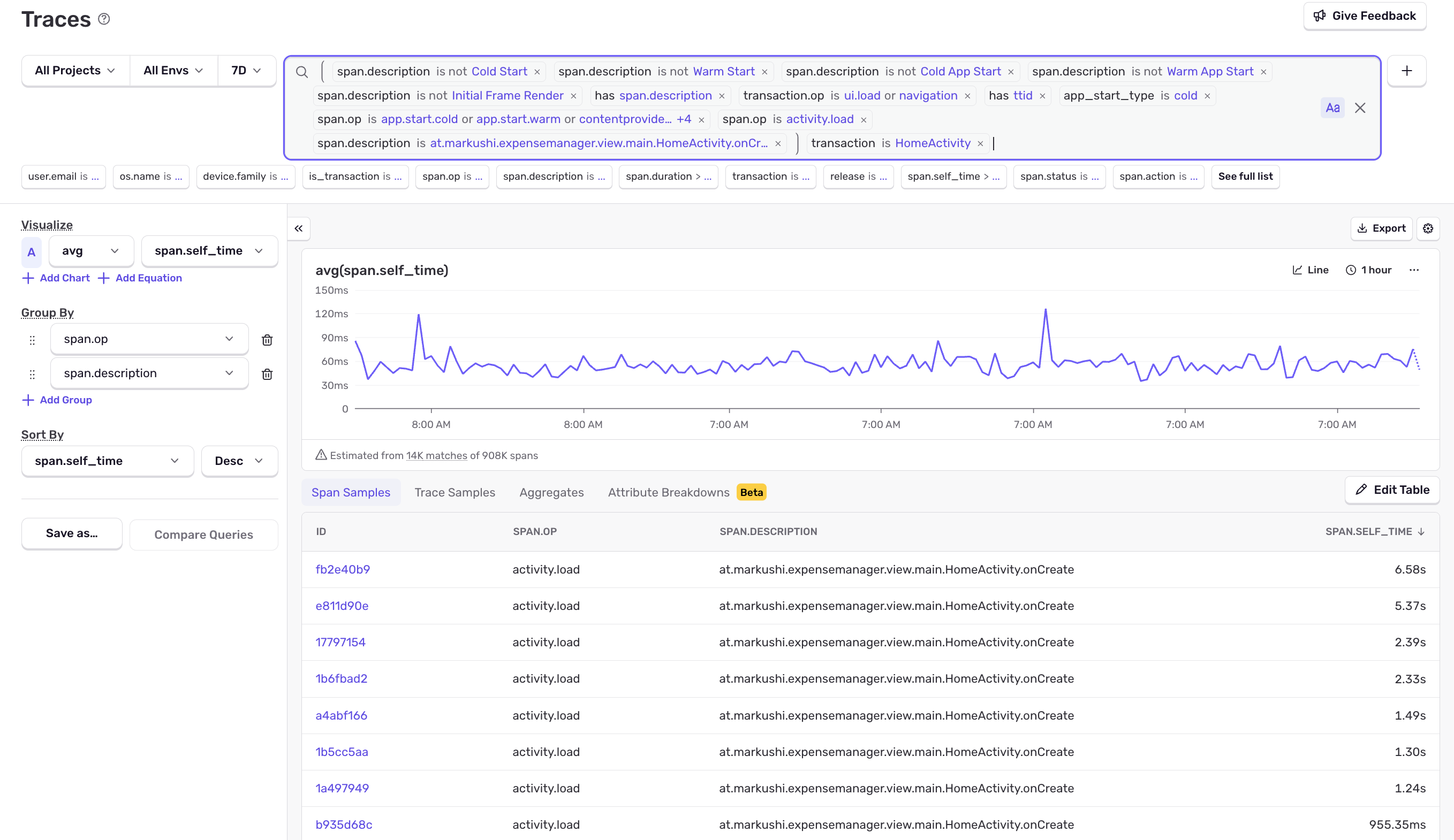Expand the Desc sort order dropdown
This screenshot has height=840, width=1454.
pyautogui.click(x=239, y=461)
